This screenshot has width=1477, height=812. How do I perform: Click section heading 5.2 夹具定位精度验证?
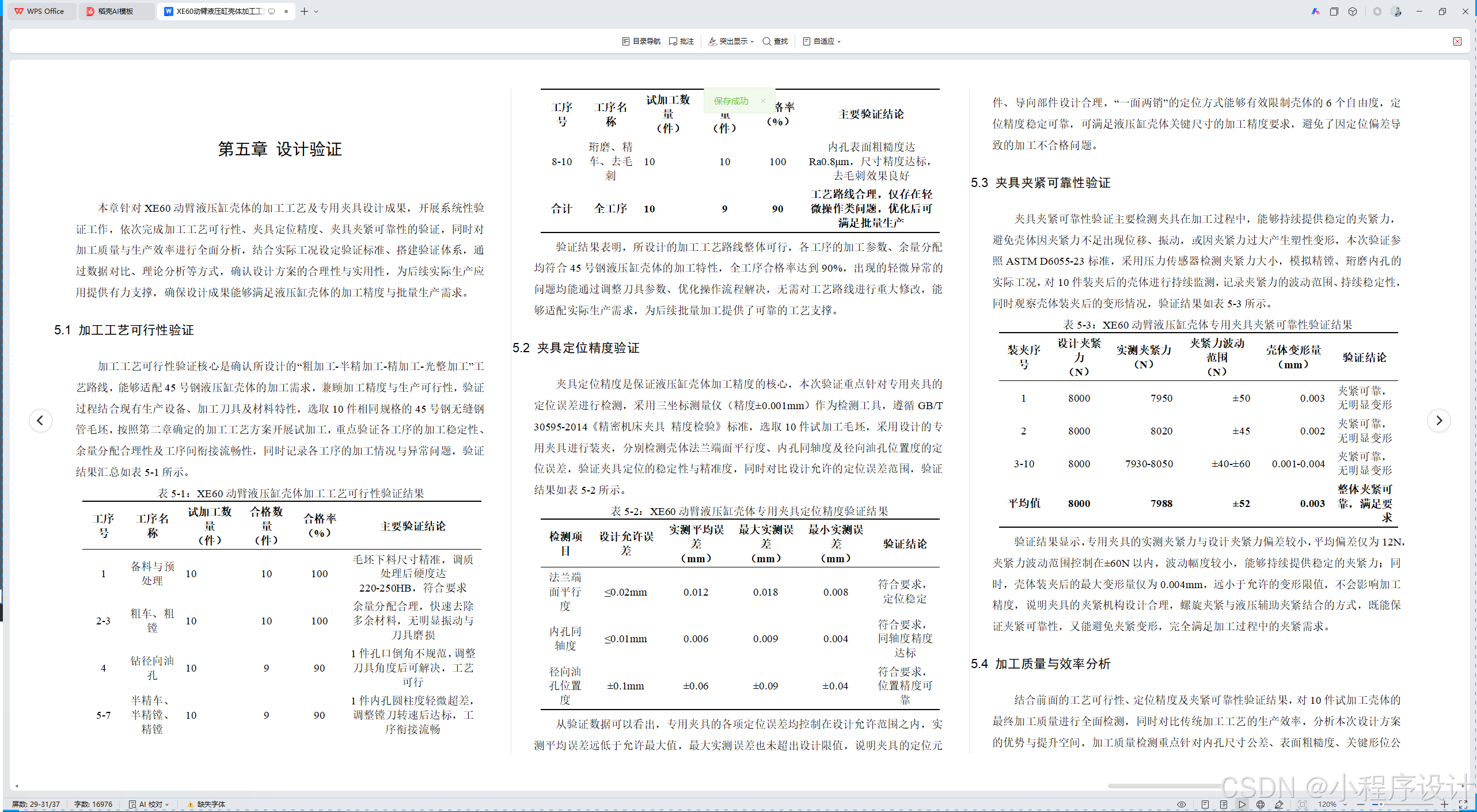point(576,348)
